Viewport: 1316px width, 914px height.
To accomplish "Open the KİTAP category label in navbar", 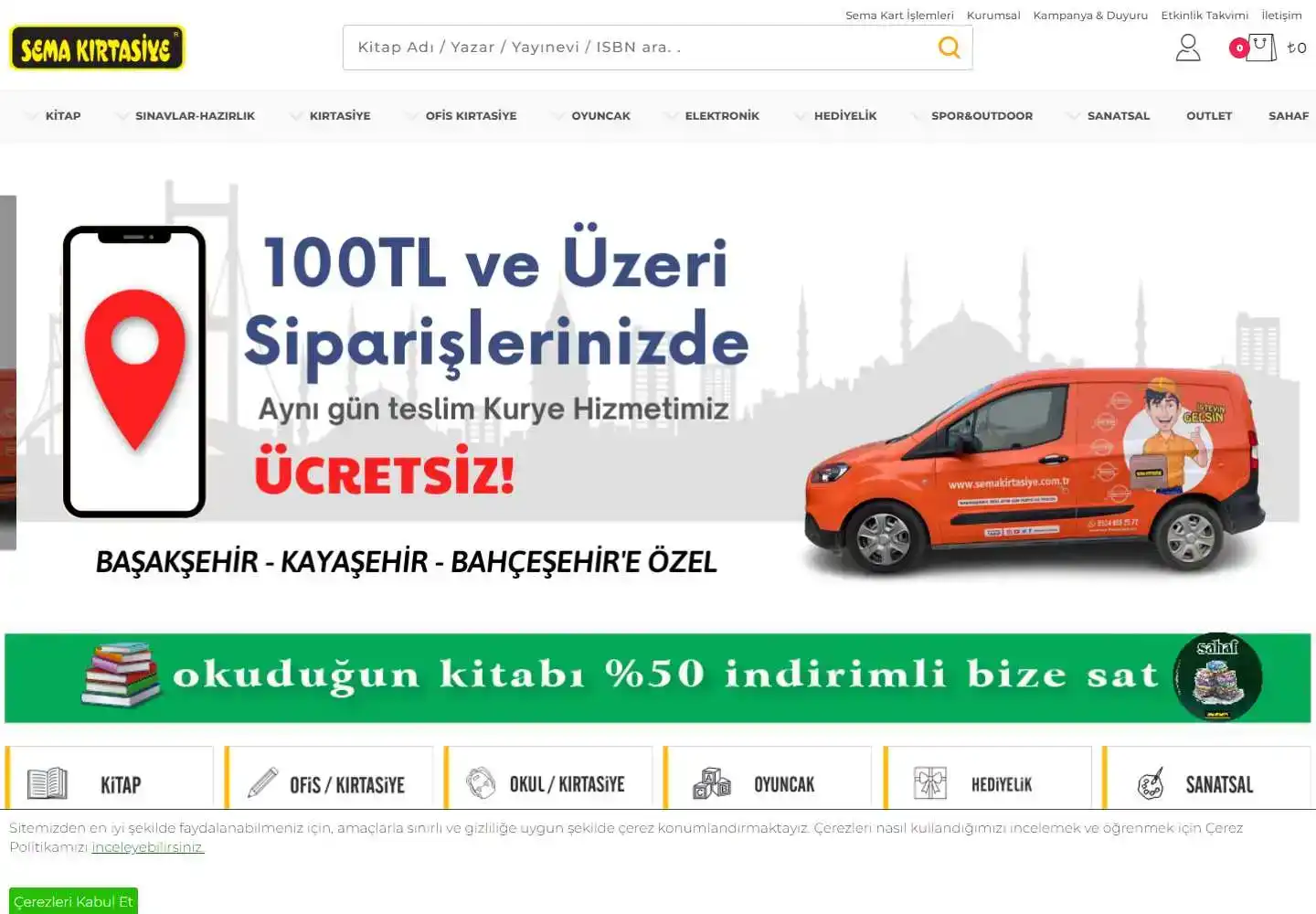I will click(x=63, y=116).
